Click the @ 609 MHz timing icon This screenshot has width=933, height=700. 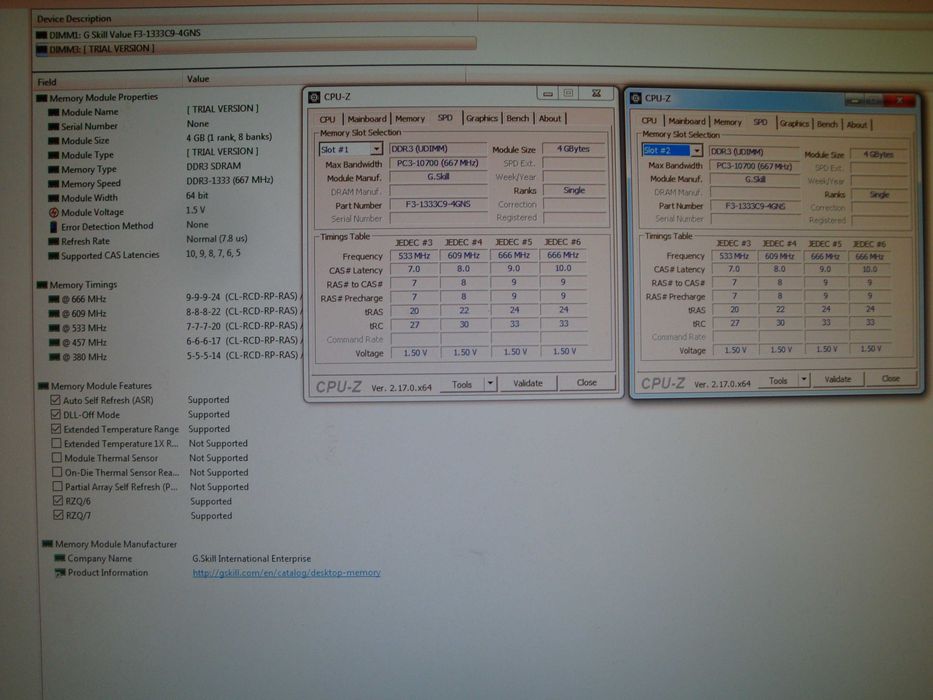pyautogui.click(x=54, y=314)
